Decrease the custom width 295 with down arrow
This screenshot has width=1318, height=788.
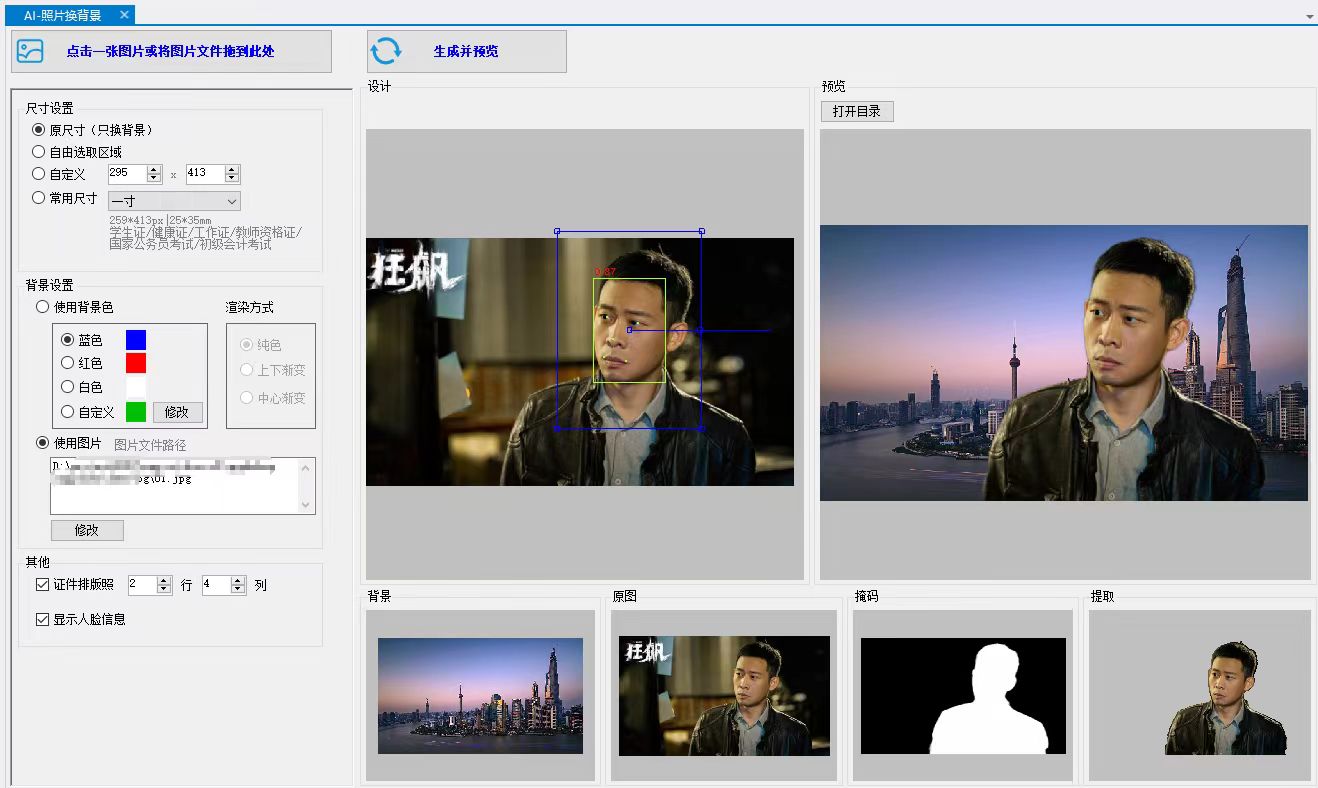(154, 179)
